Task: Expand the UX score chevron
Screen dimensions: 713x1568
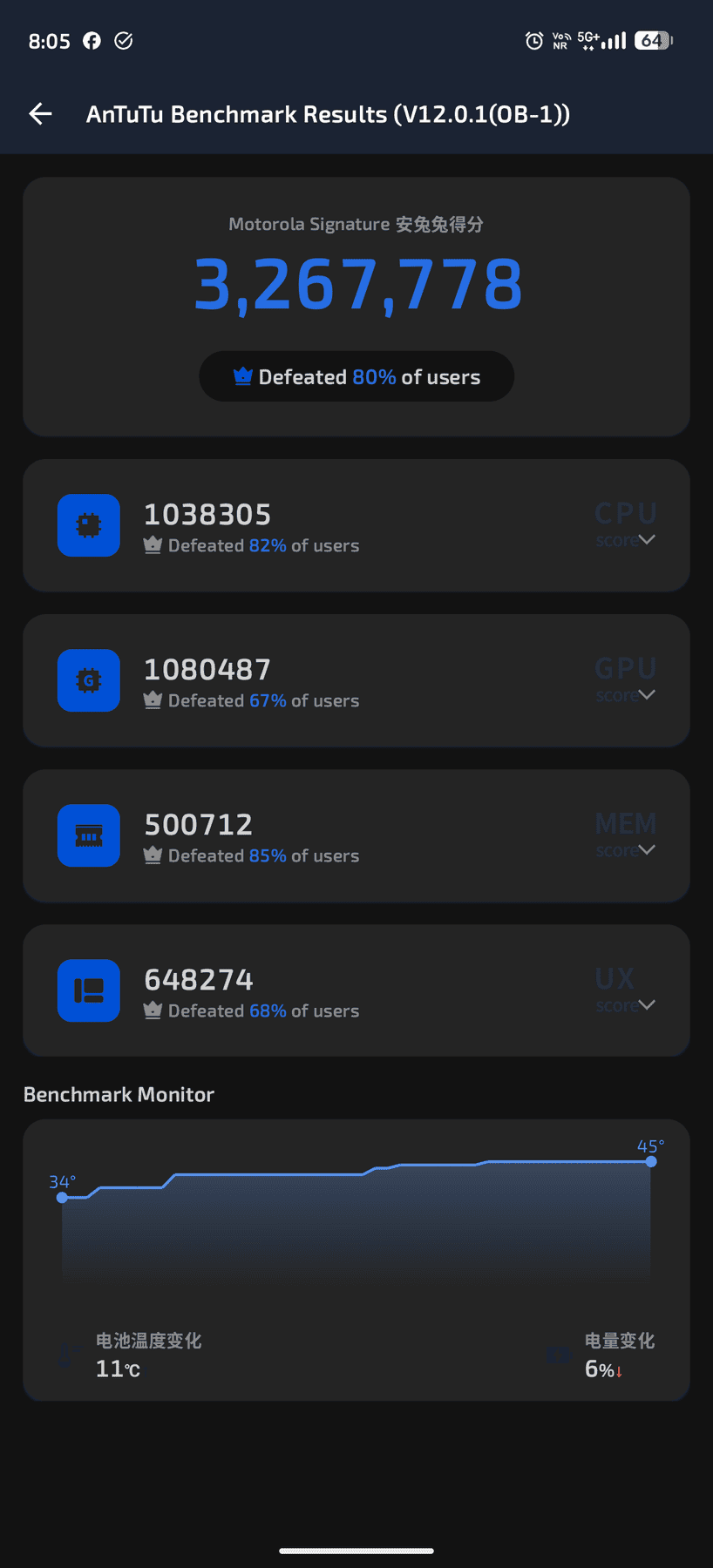Action: pyautogui.click(x=647, y=1005)
